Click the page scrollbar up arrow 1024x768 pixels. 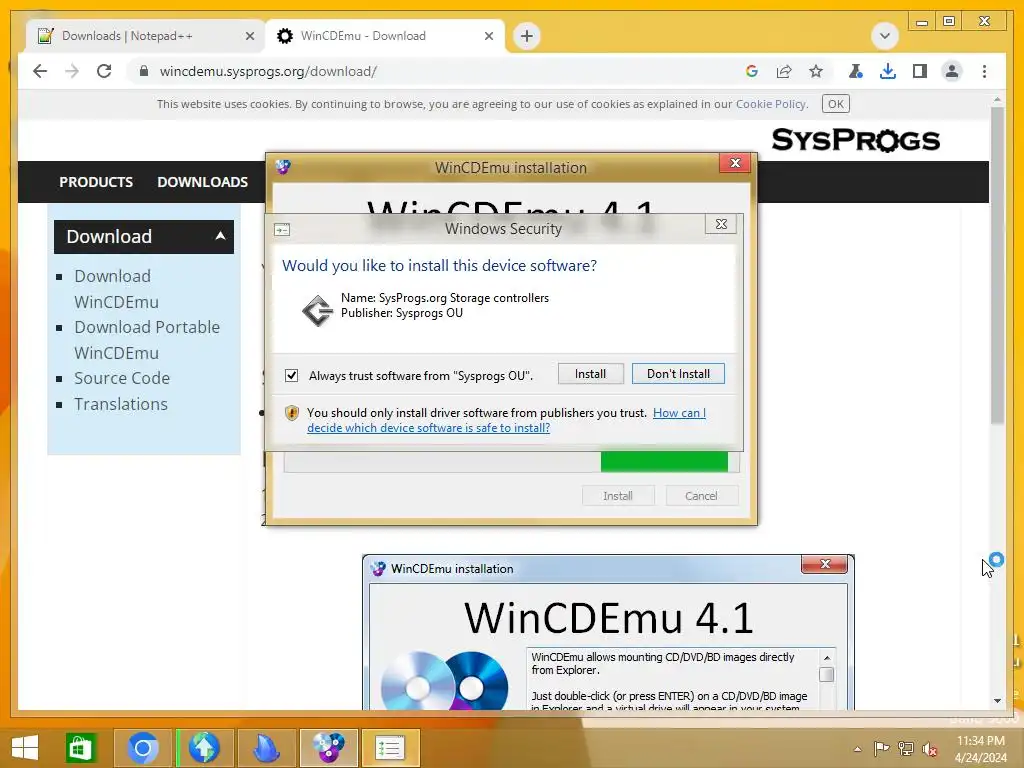[997, 100]
